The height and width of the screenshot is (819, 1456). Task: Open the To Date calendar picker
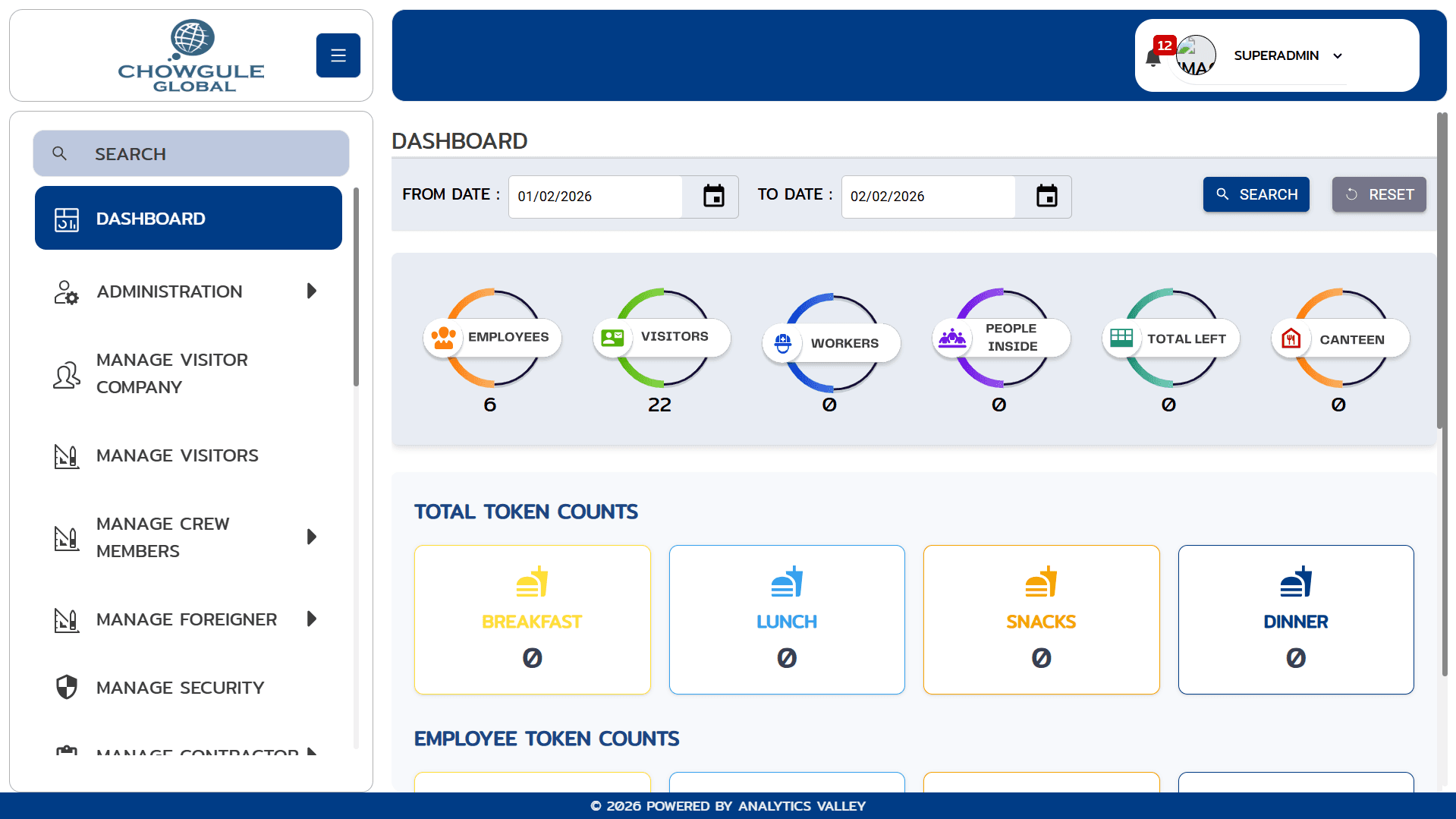pos(1047,197)
